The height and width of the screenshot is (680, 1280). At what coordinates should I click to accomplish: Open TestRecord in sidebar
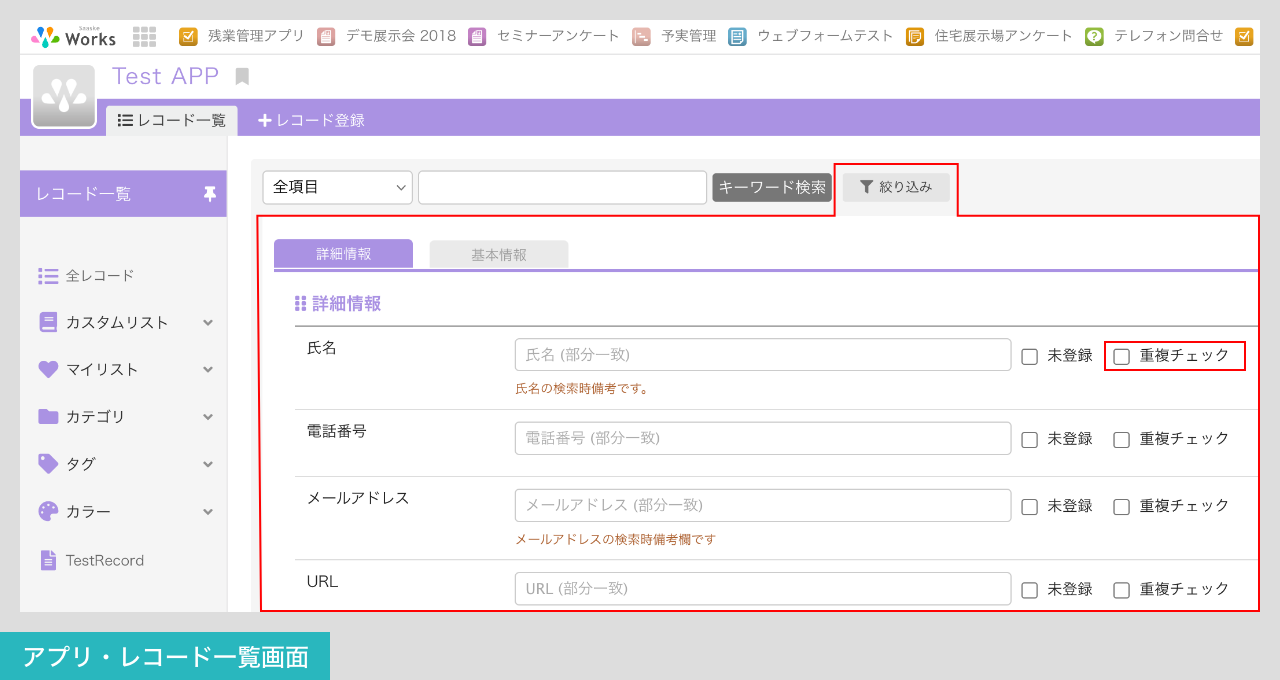point(105,561)
